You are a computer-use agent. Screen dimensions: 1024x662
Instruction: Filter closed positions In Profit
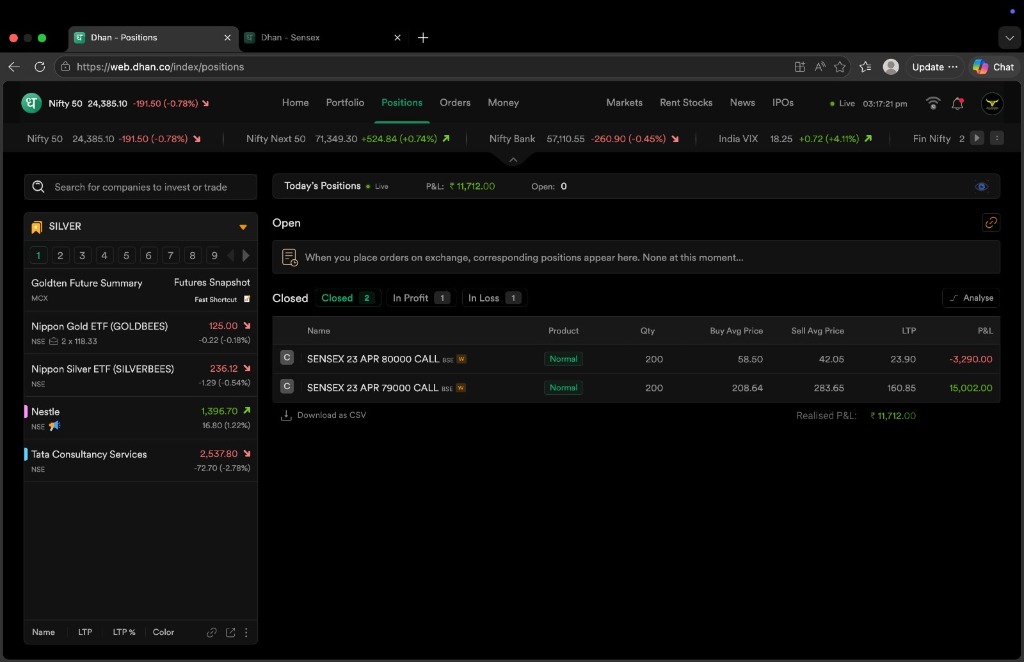pyautogui.click(x=421, y=298)
